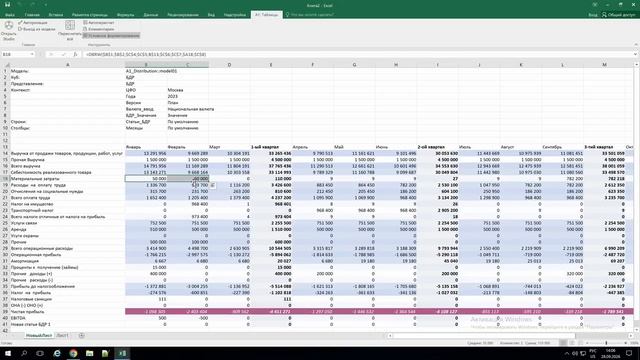Open the Разметка страницы tab

pos(90,15)
